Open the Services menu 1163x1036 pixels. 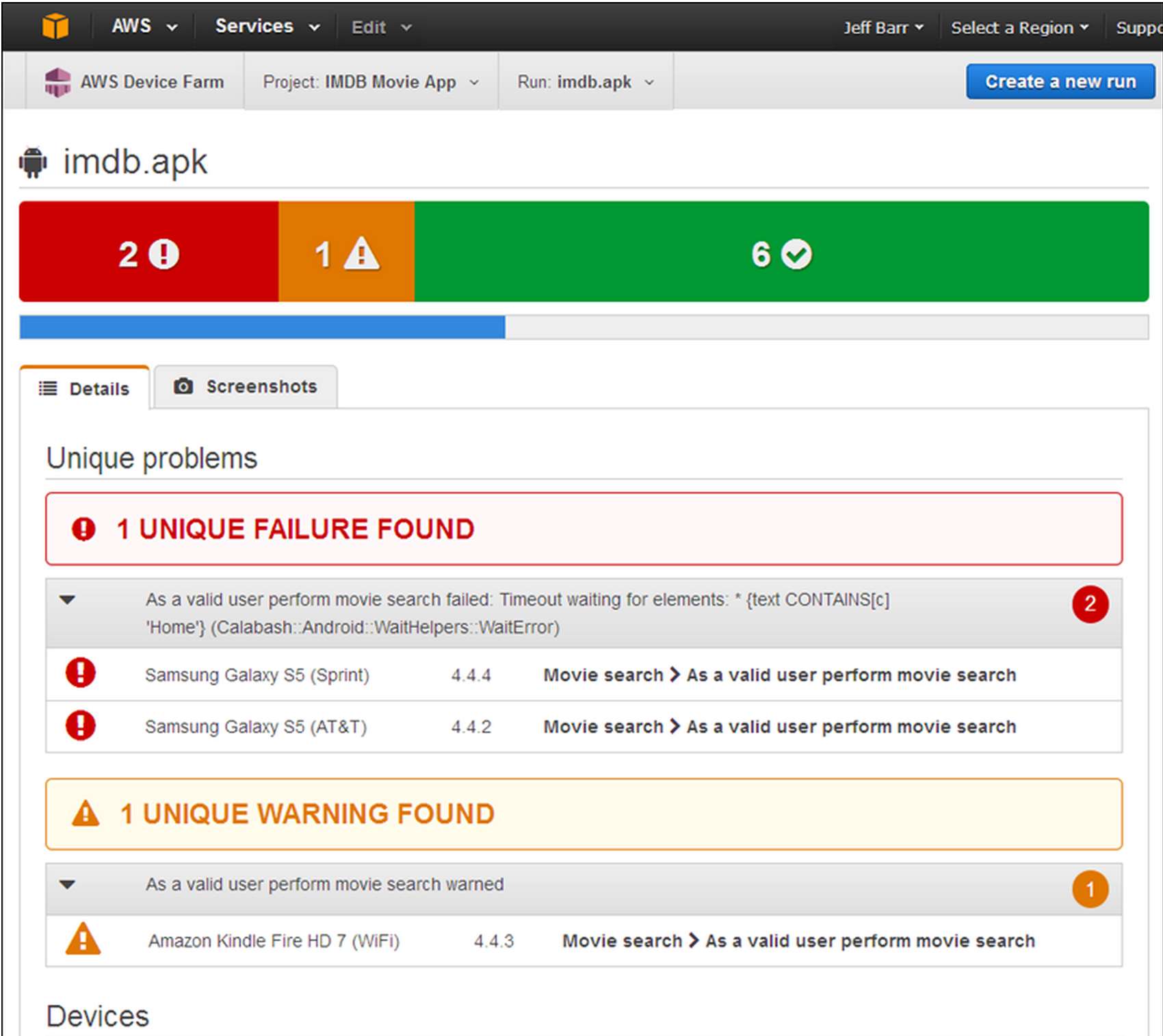[267, 27]
